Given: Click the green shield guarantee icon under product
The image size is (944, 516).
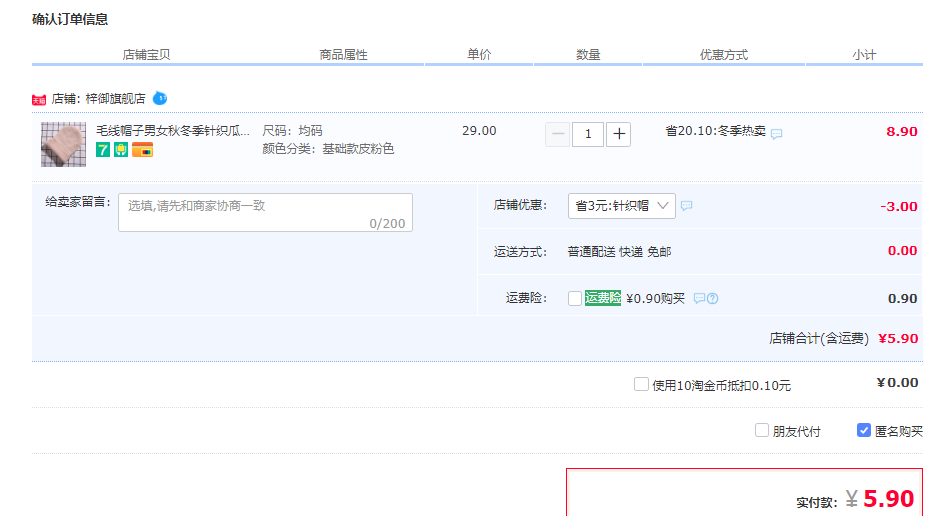Looking at the screenshot, I should click(x=121, y=150).
